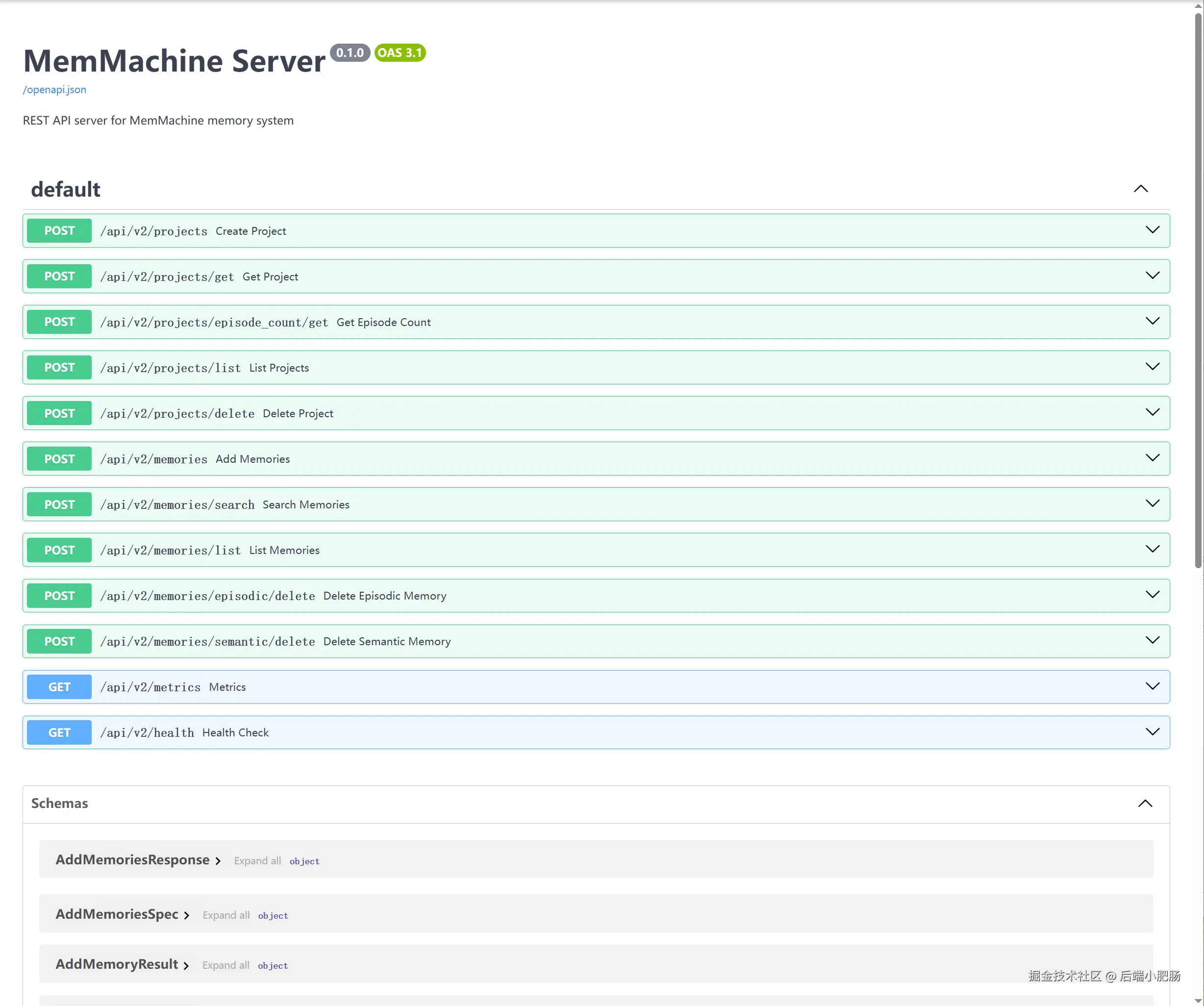Expand the Create Project endpoint arrow
The height and width of the screenshot is (1006, 1204).
coord(1152,230)
